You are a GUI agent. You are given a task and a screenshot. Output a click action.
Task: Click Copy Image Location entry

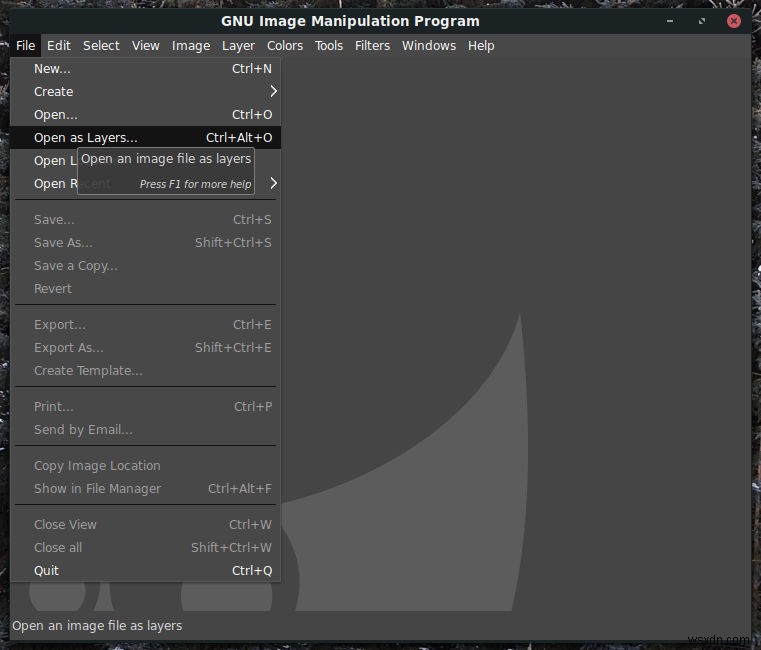(x=146, y=466)
